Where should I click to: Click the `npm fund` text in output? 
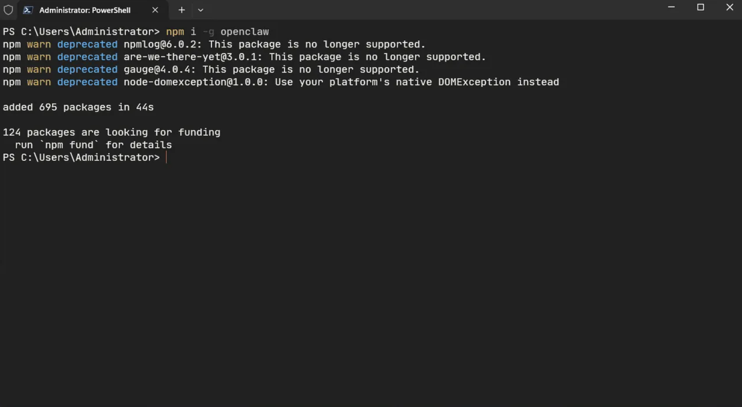69,145
